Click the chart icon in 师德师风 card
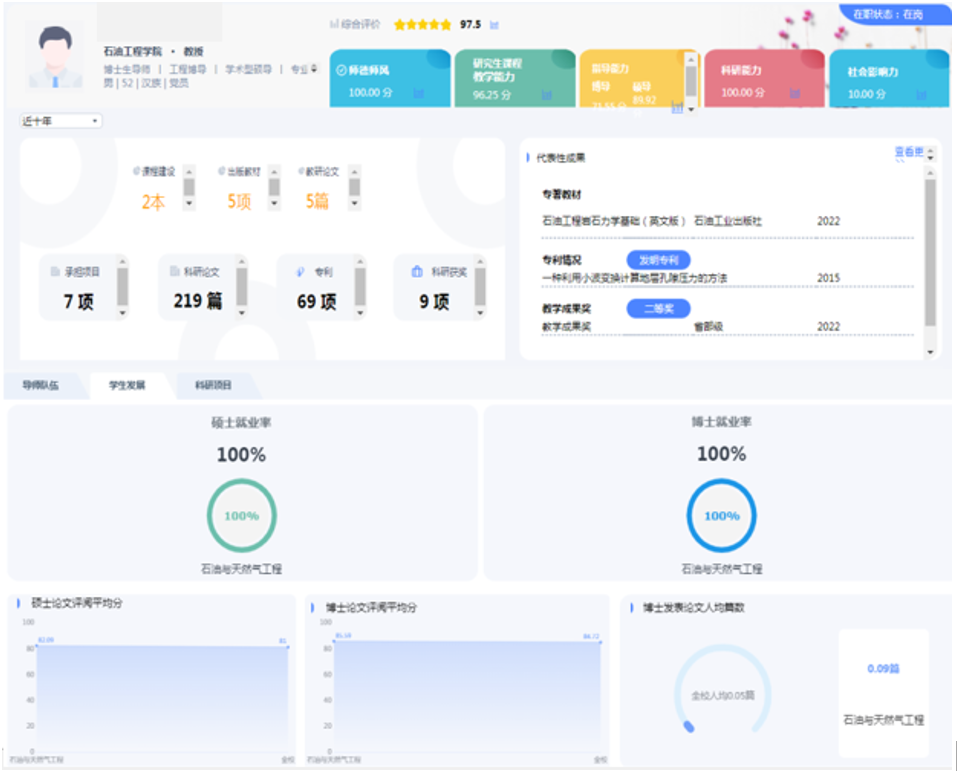Image resolution: width=957 pixels, height=772 pixels. [x=418, y=94]
